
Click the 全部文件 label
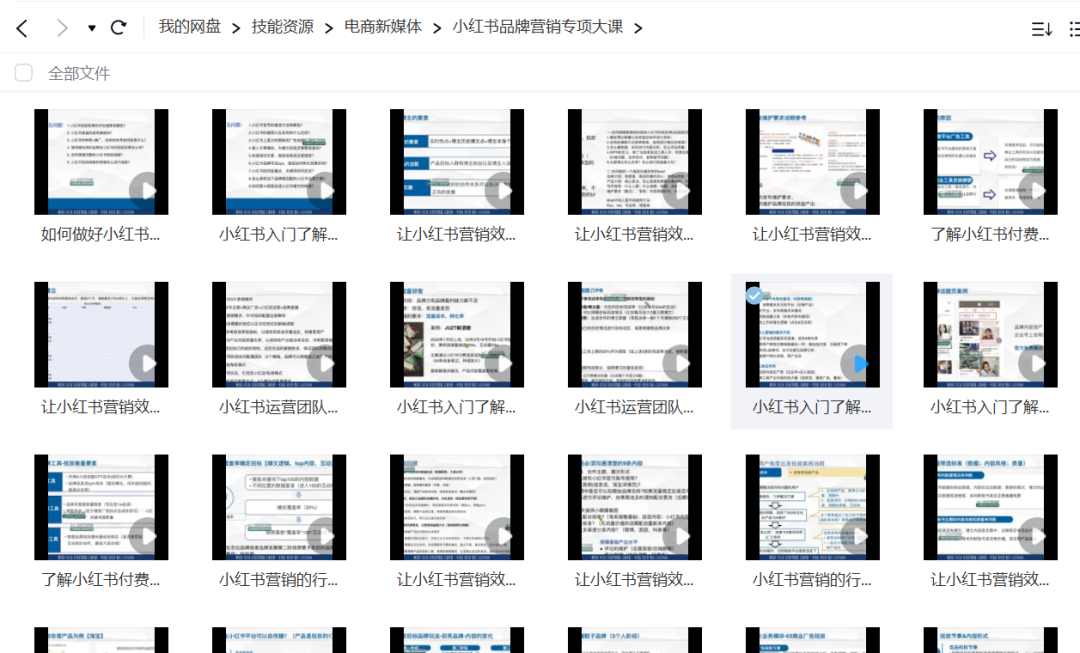(x=79, y=74)
